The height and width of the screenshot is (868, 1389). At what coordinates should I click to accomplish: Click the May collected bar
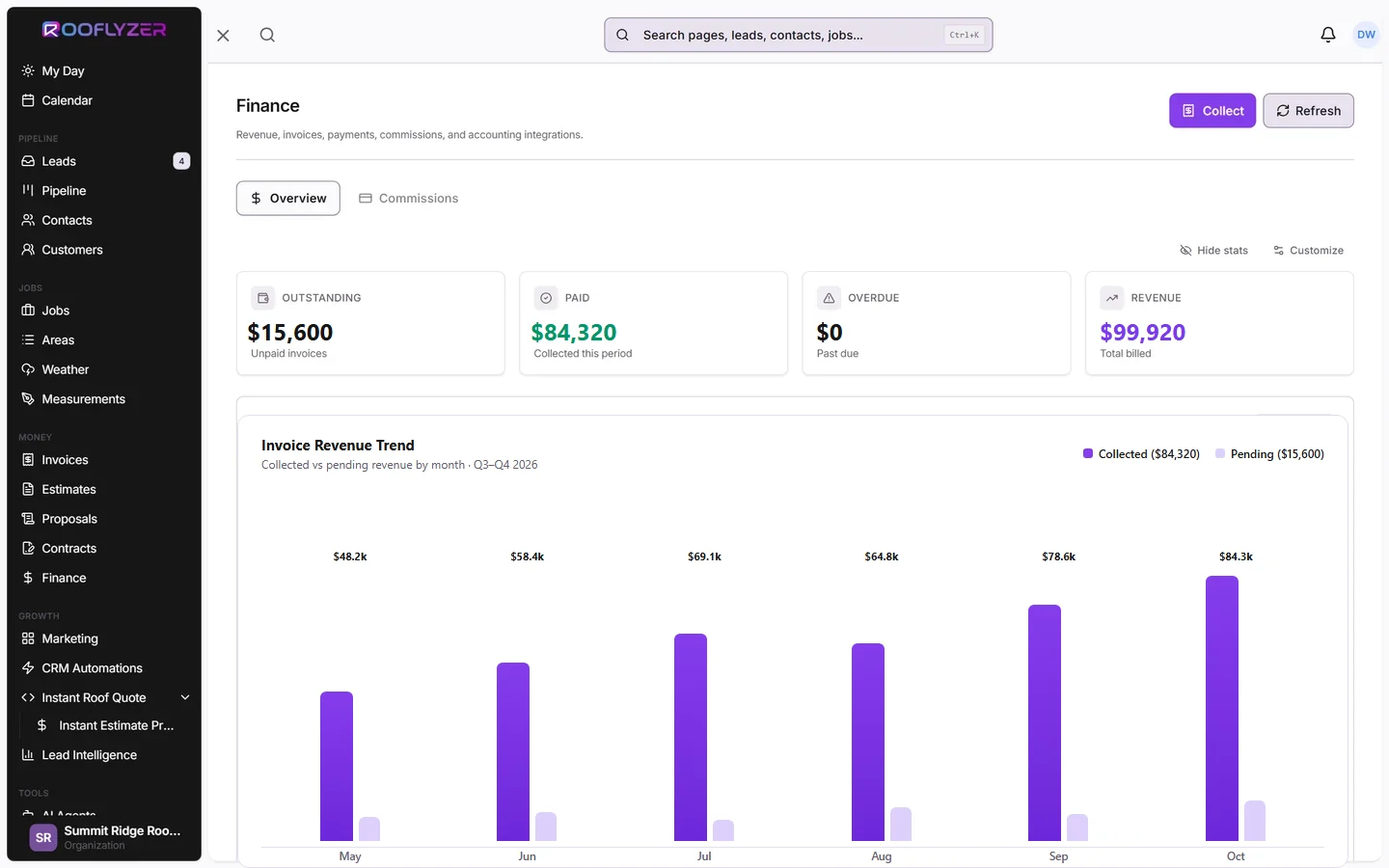click(337, 767)
